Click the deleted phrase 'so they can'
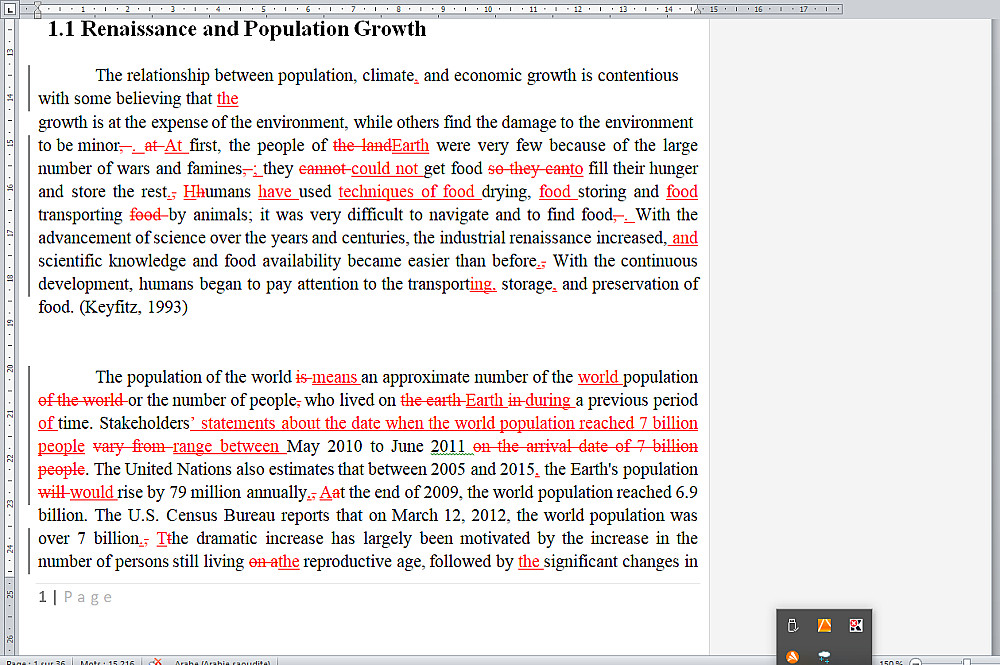1000x665 pixels. click(x=529, y=168)
